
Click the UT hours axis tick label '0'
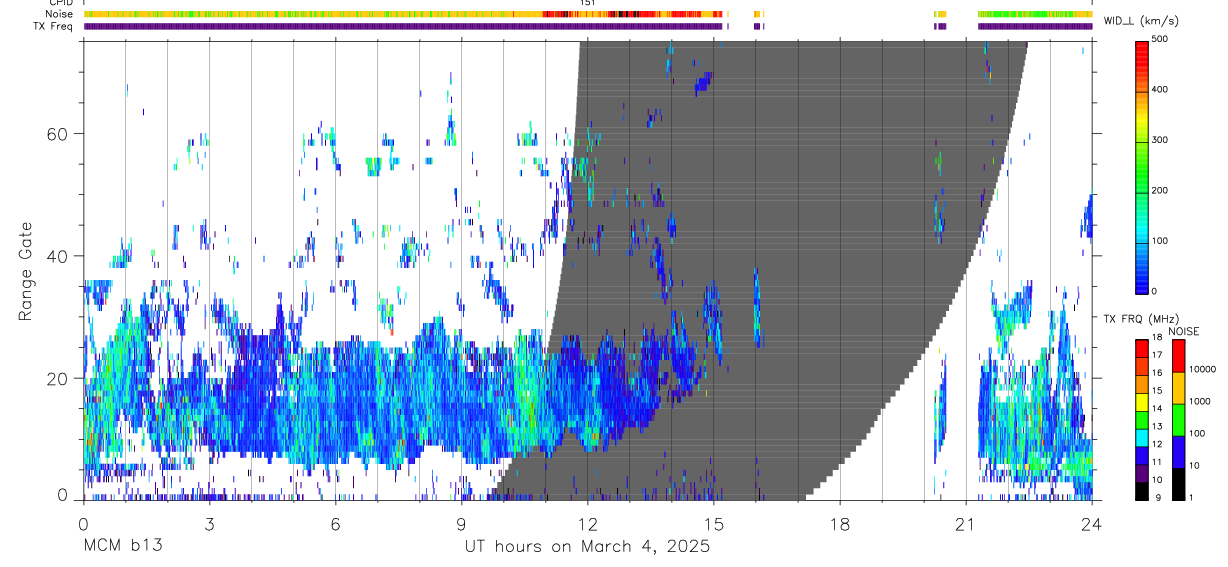click(x=83, y=523)
